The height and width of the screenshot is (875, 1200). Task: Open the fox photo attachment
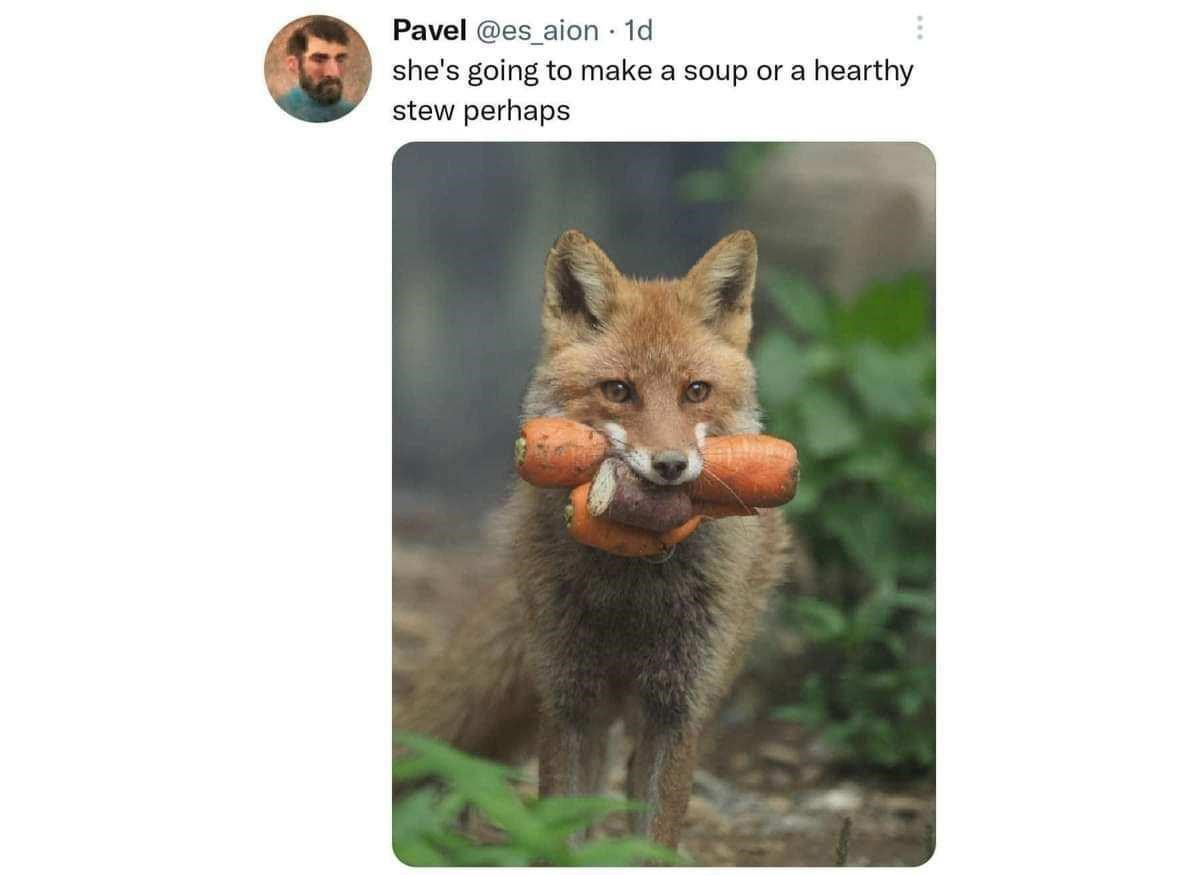point(663,504)
